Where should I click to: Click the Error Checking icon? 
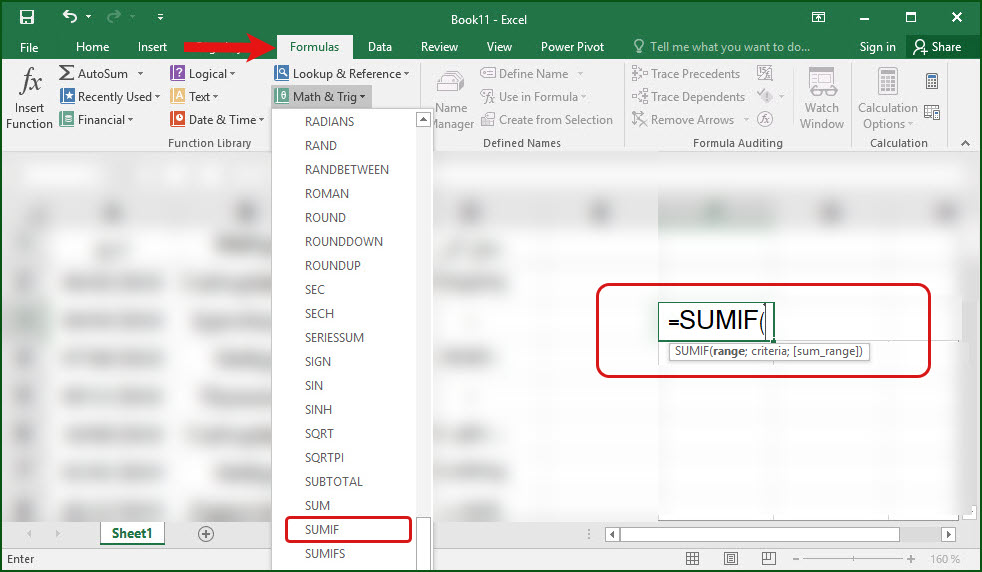point(765,96)
